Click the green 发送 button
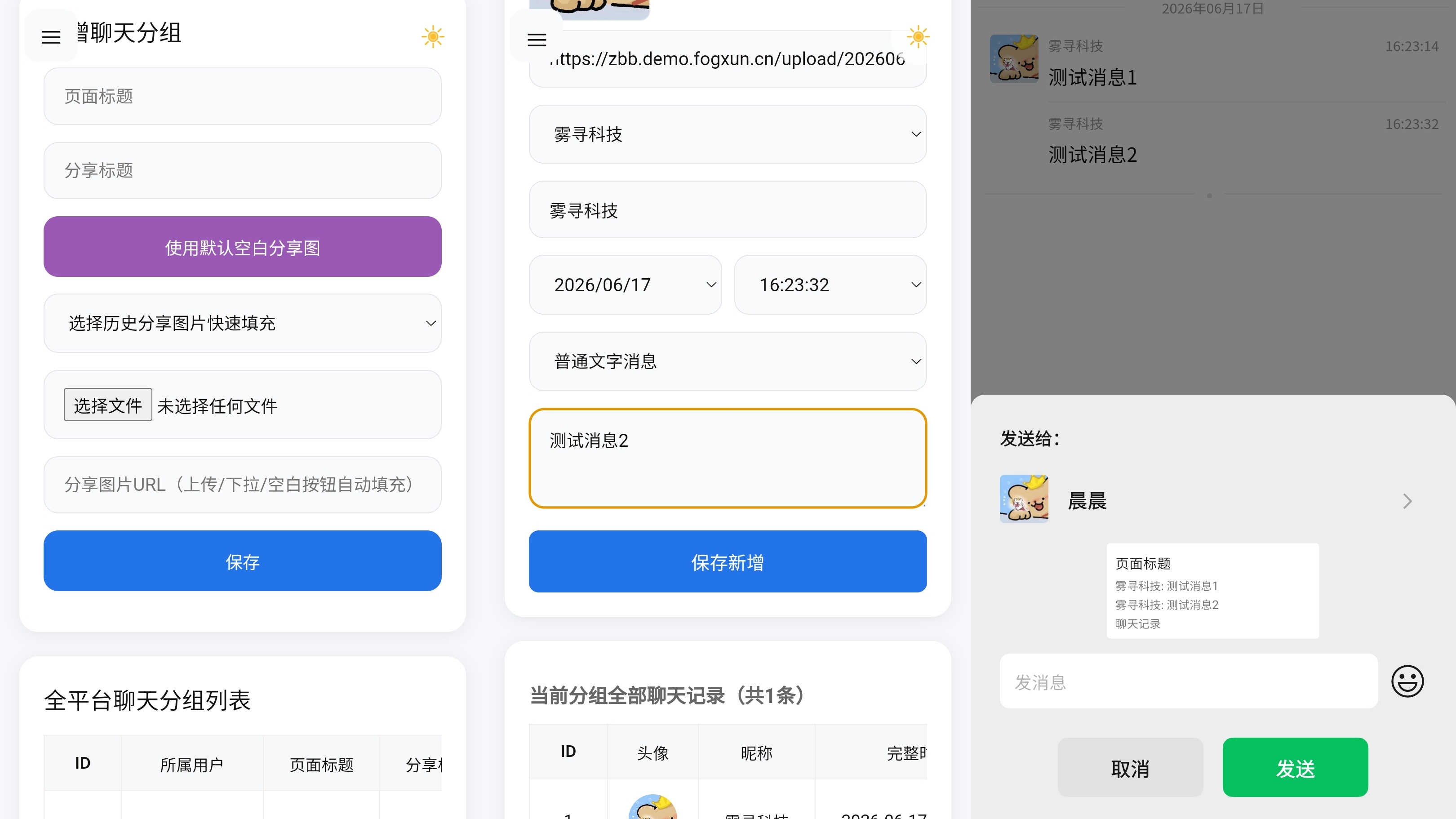This screenshot has width=1456, height=819. (x=1295, y=768)
